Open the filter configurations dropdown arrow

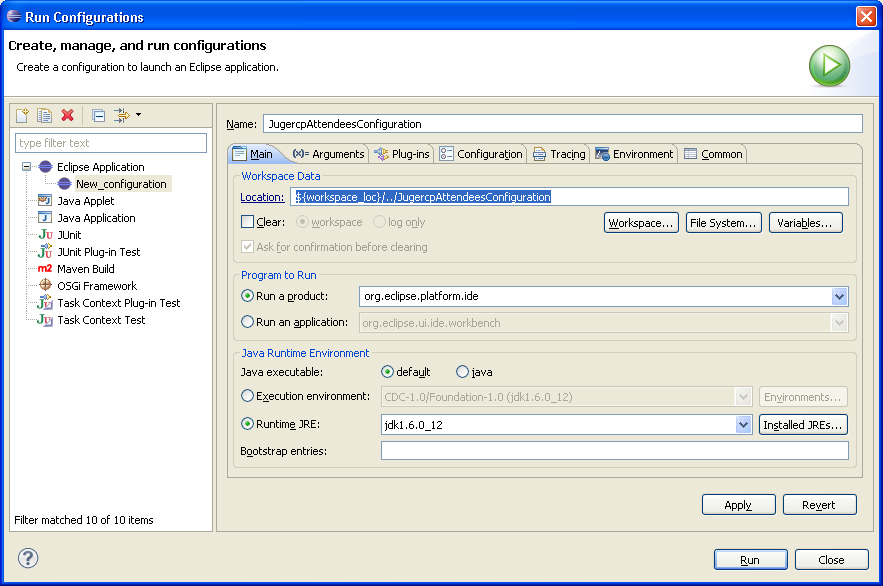pos(138,115)
